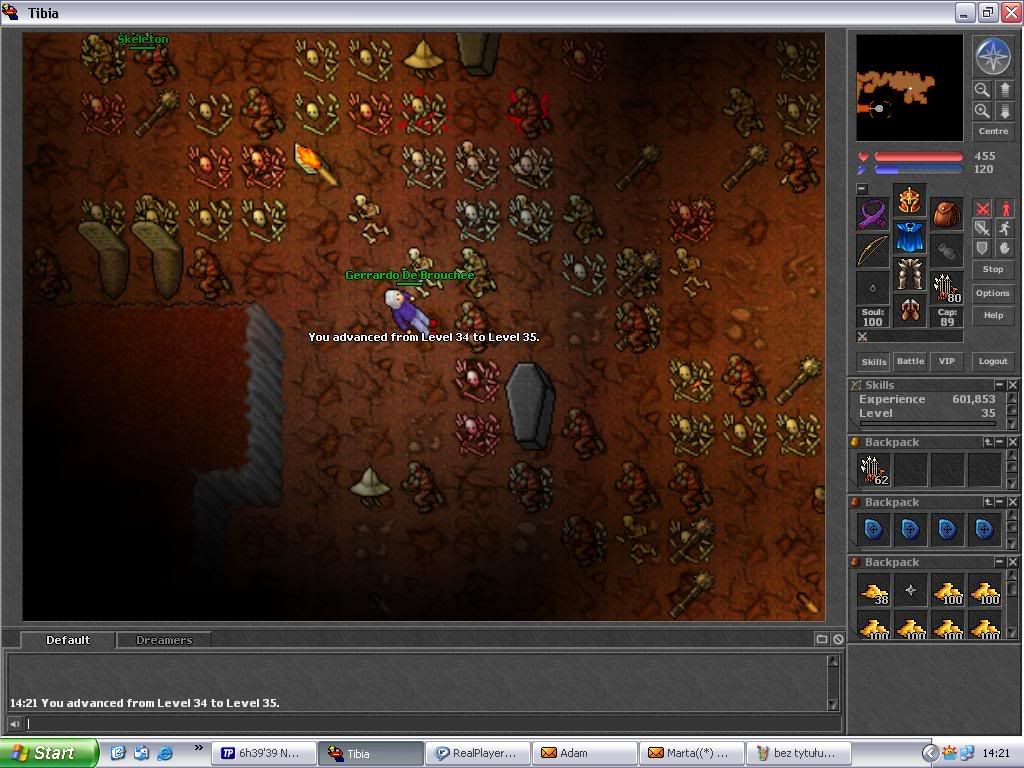Click the second blue rune in backpack
The image size is (1024, 768).
tap(910, 530)
